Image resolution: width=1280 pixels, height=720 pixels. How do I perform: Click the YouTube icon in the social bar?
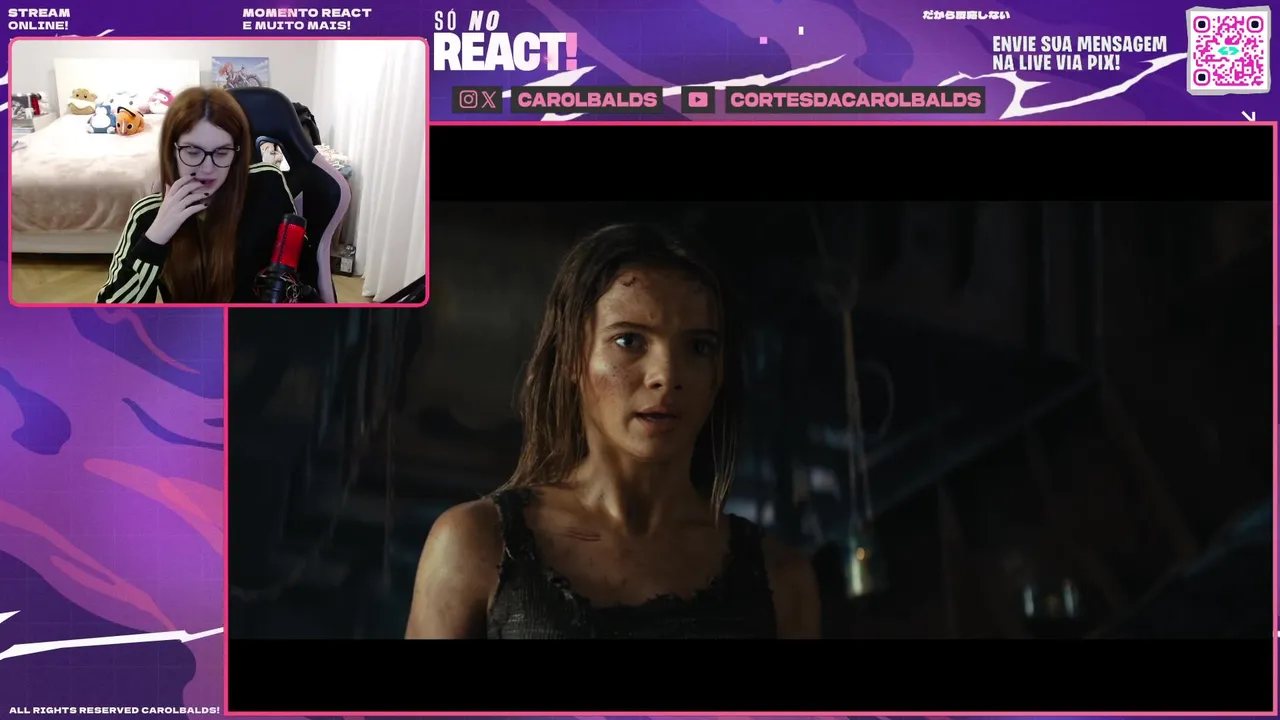pos(698,99)
